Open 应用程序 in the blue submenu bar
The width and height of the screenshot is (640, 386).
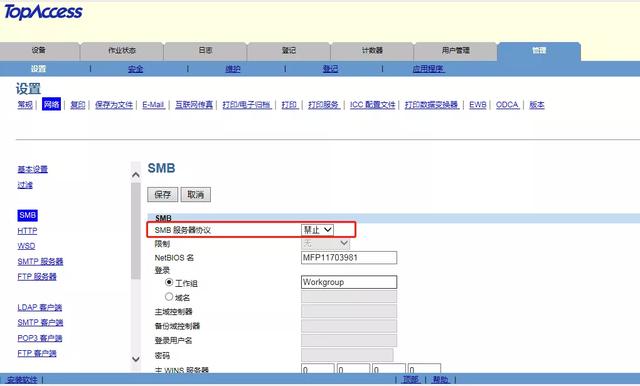coord(428,69)
